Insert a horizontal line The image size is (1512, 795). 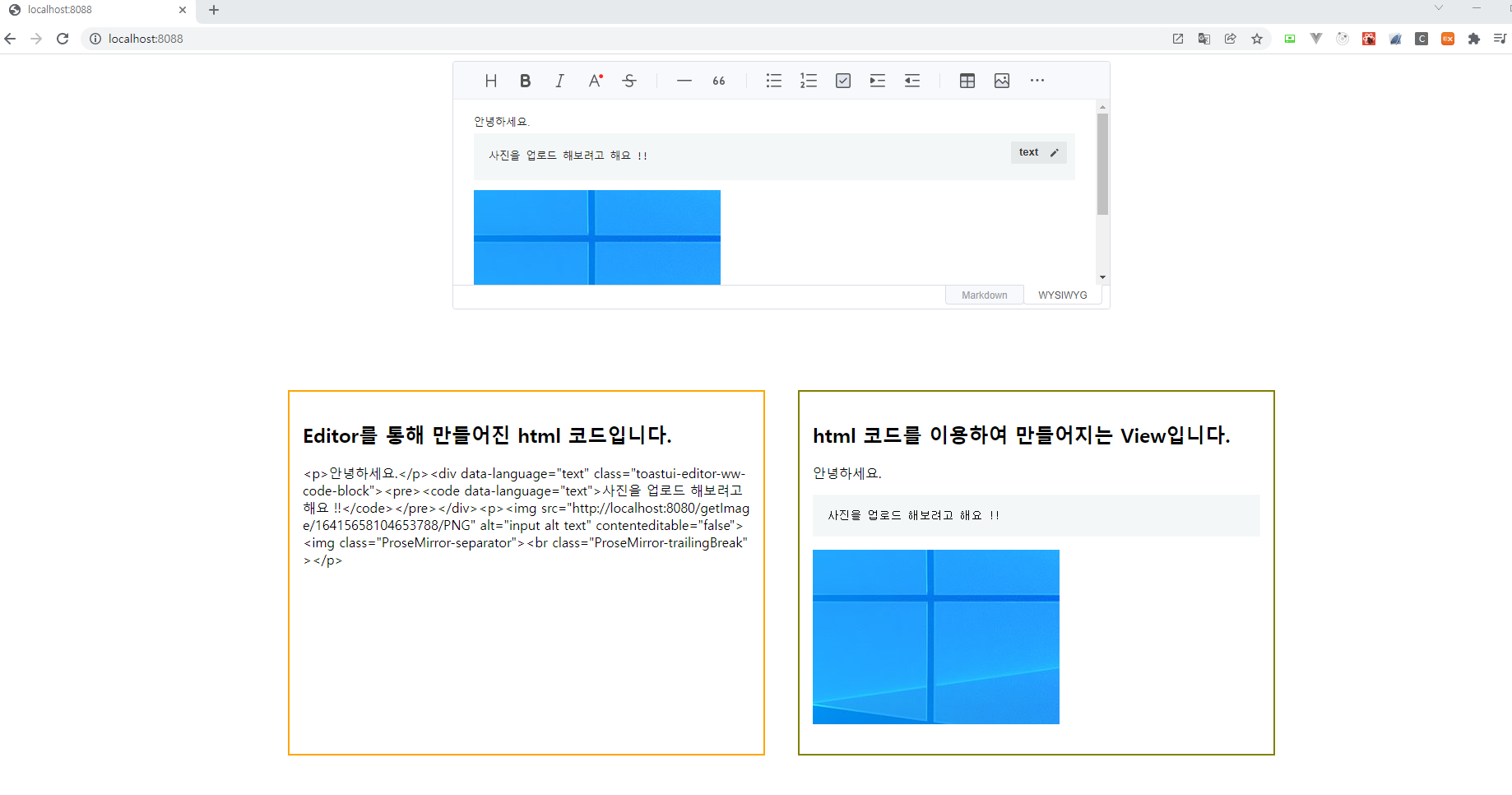(684, 81)
